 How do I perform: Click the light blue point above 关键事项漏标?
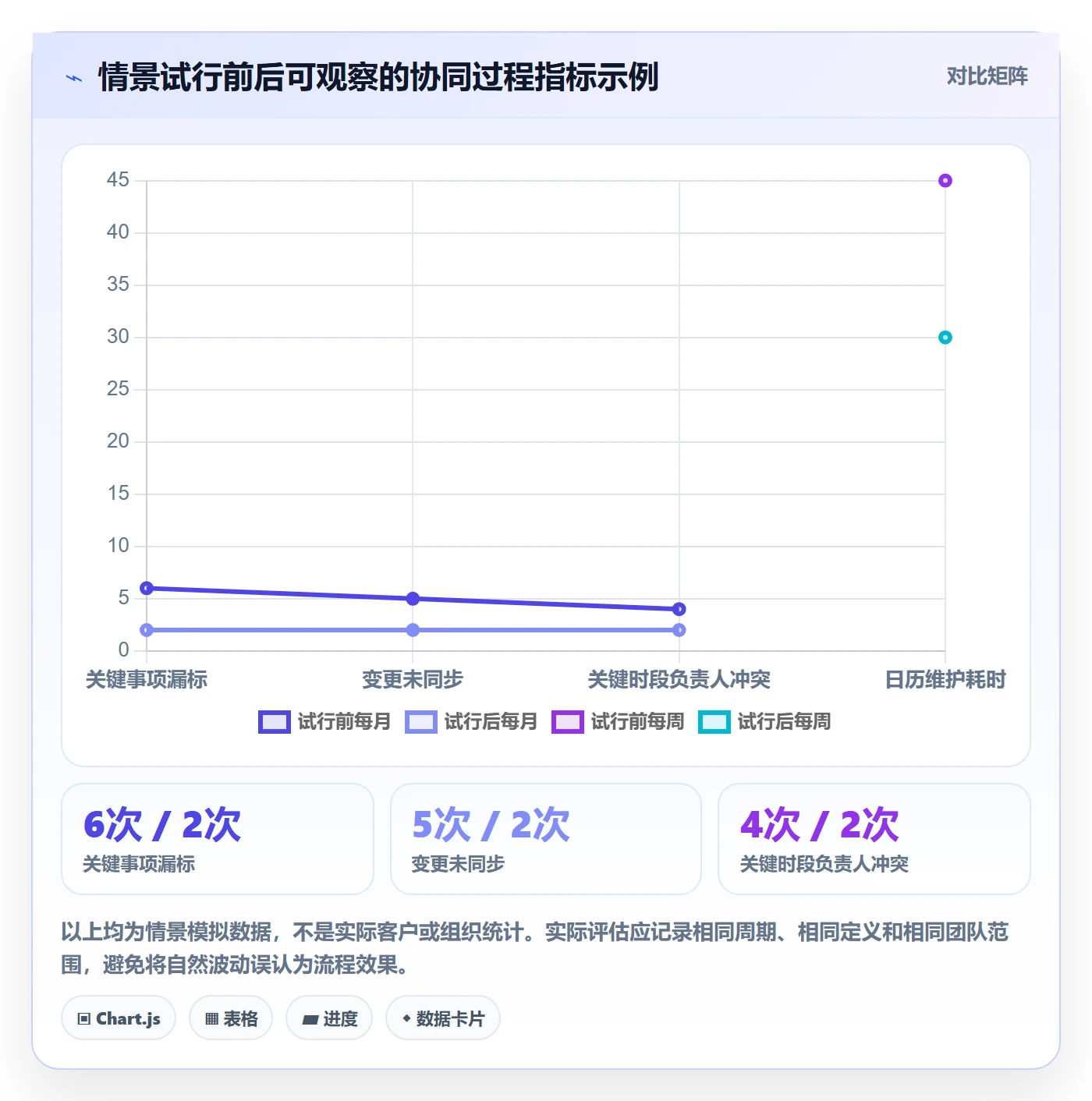click(x=147, y=630)
